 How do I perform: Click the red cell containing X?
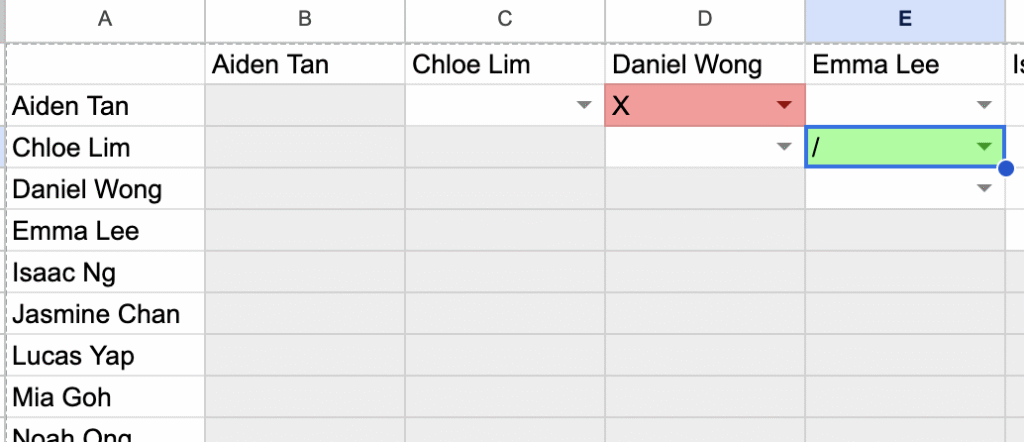pyautogui.click(x=690, y=106)
